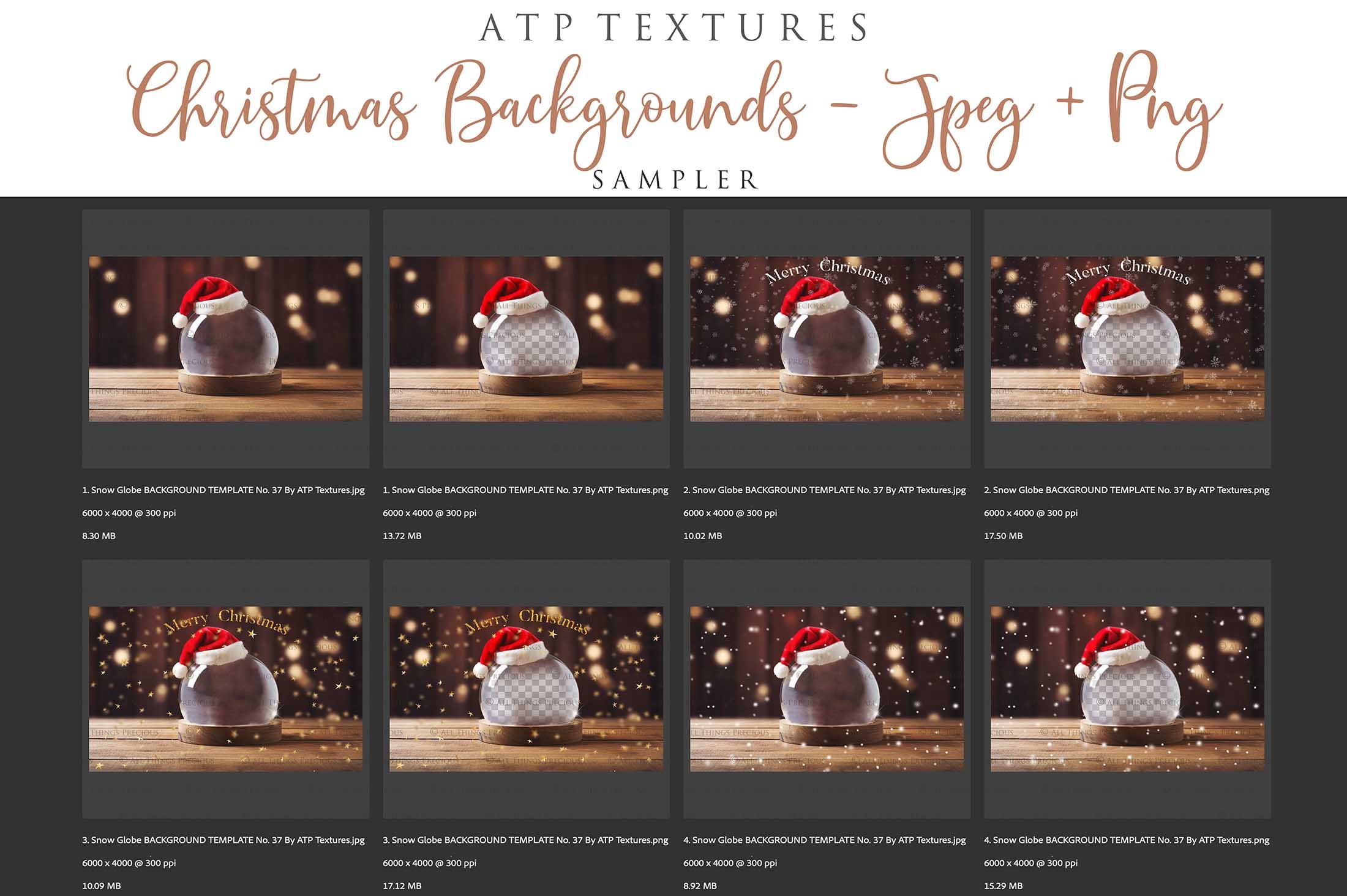
Task: Click the 8.30 MB file size label
Action: [99, 536]
